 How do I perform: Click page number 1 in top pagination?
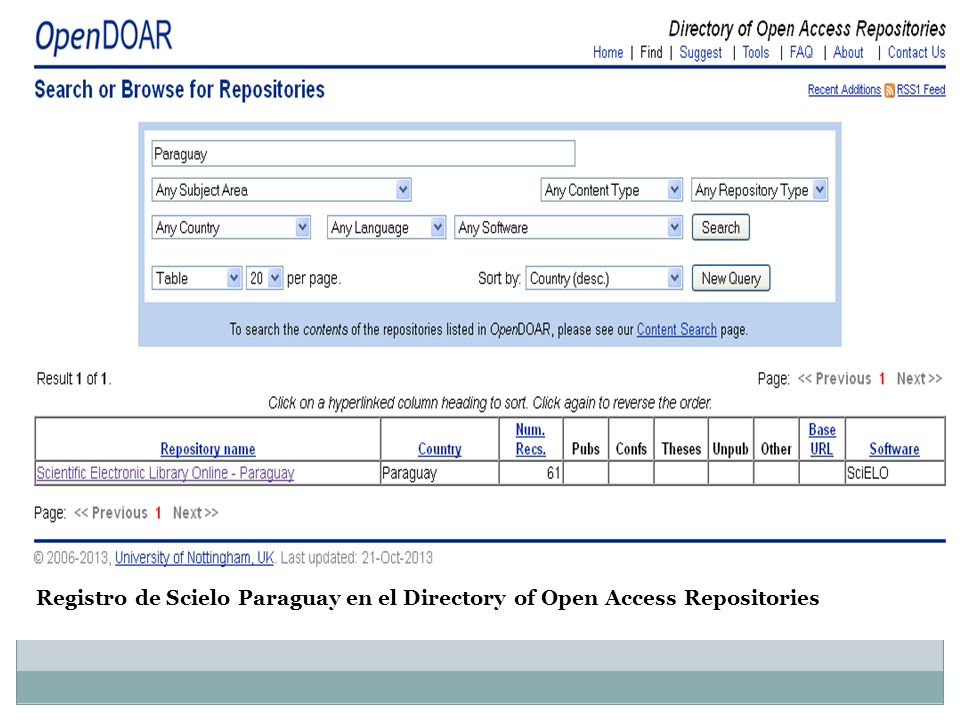point(882,379)
